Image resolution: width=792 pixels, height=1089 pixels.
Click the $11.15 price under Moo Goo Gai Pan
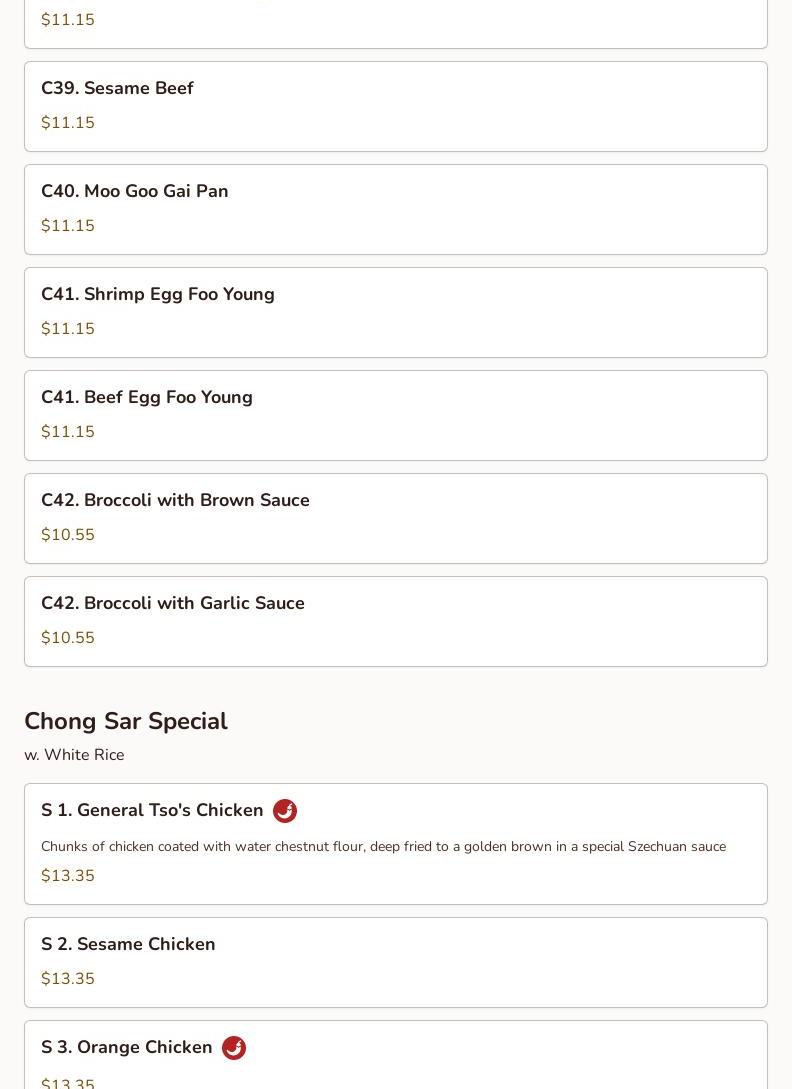point(68,226)
